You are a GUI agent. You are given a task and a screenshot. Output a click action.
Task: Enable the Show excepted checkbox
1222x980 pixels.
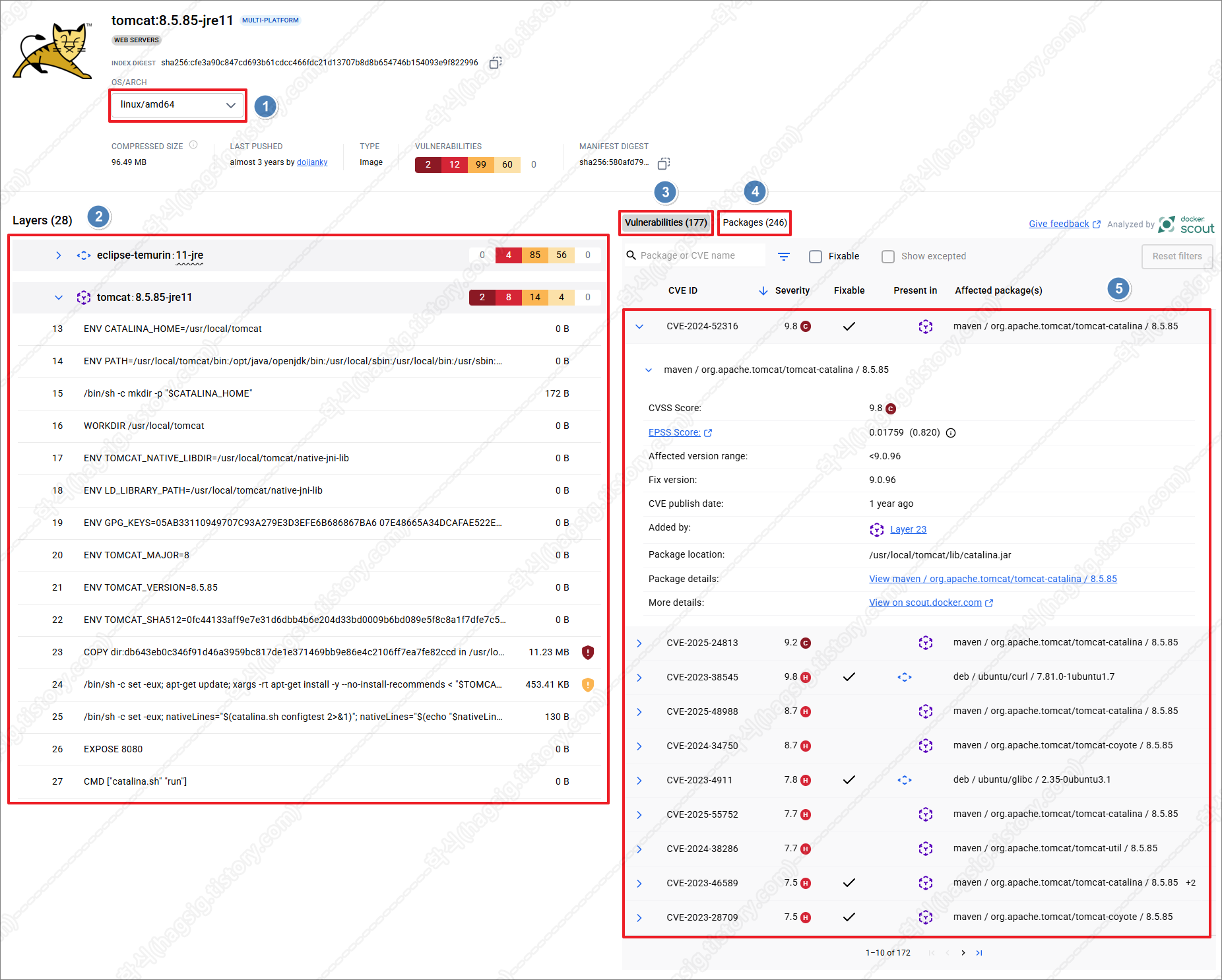pos(888,257)
